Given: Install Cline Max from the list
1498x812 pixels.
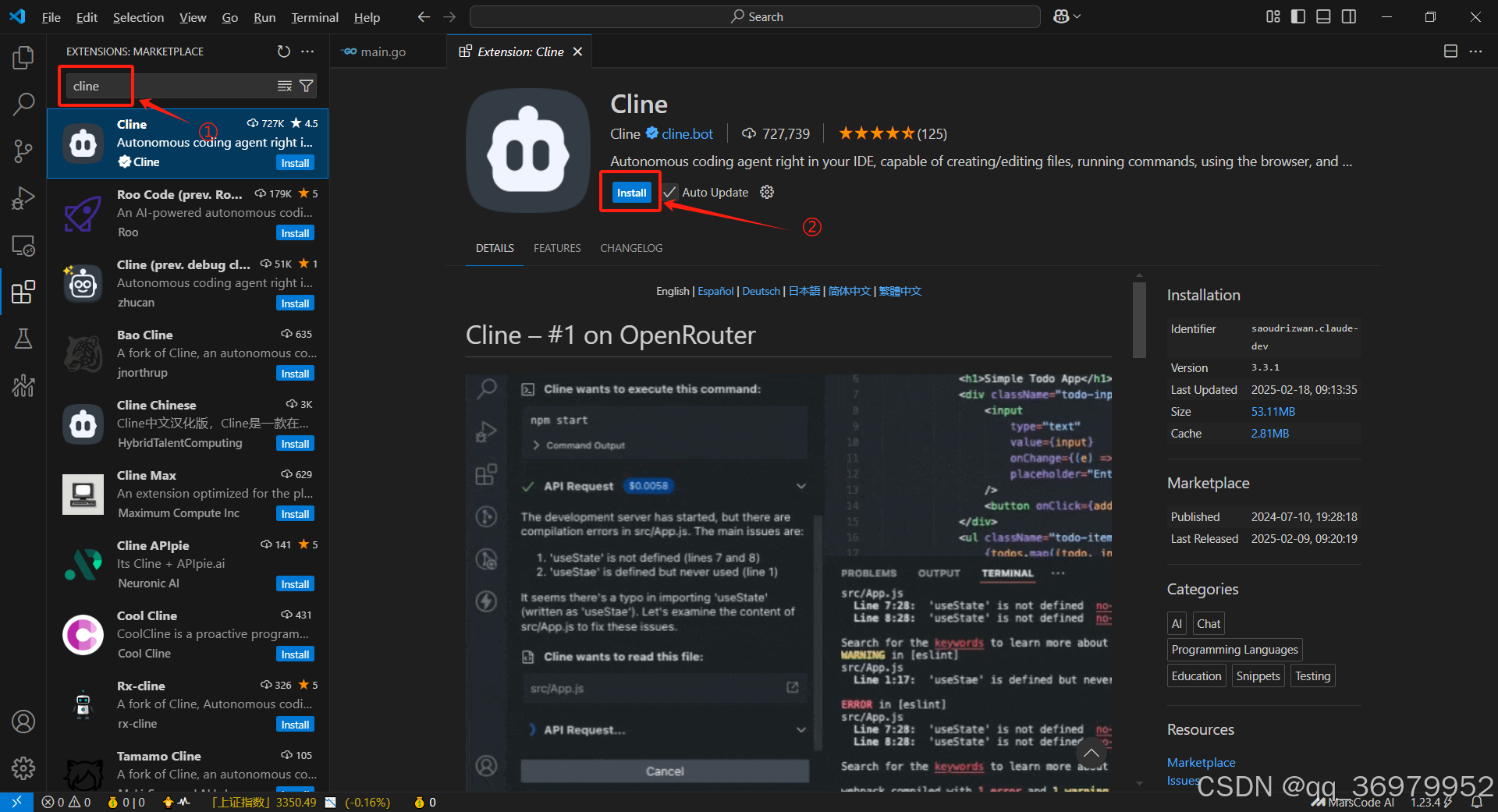Looking at the screenshot, I should pos(295,514).
